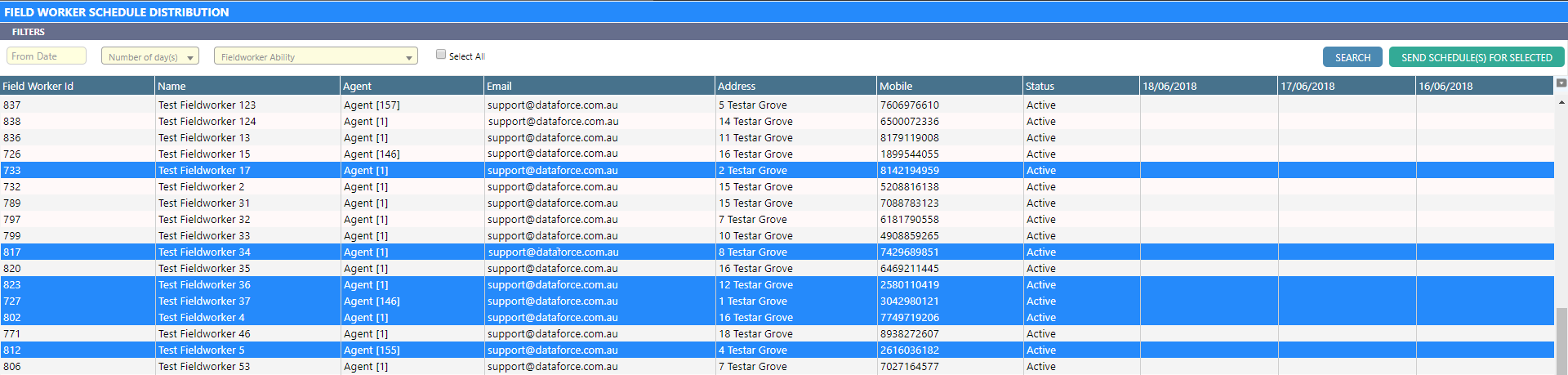Screen dimensions: 1568x375
Task: Click mobile number 7027164577
Action: tap(910, 366)
